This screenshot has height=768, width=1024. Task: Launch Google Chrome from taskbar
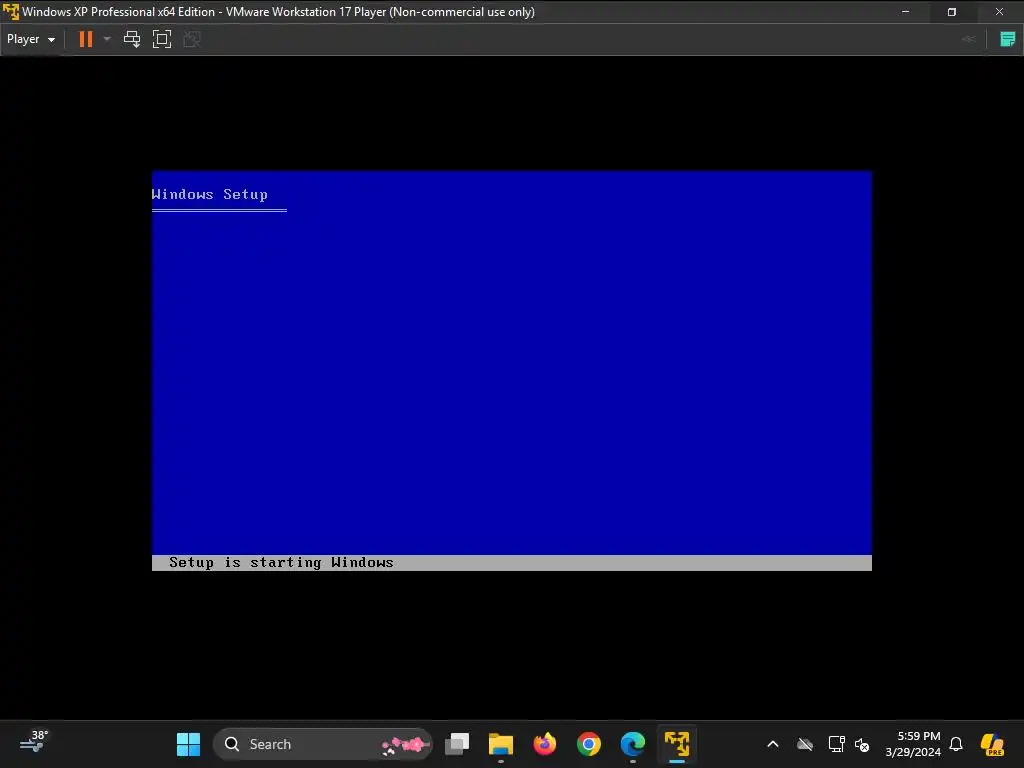[x=588, y=744]
